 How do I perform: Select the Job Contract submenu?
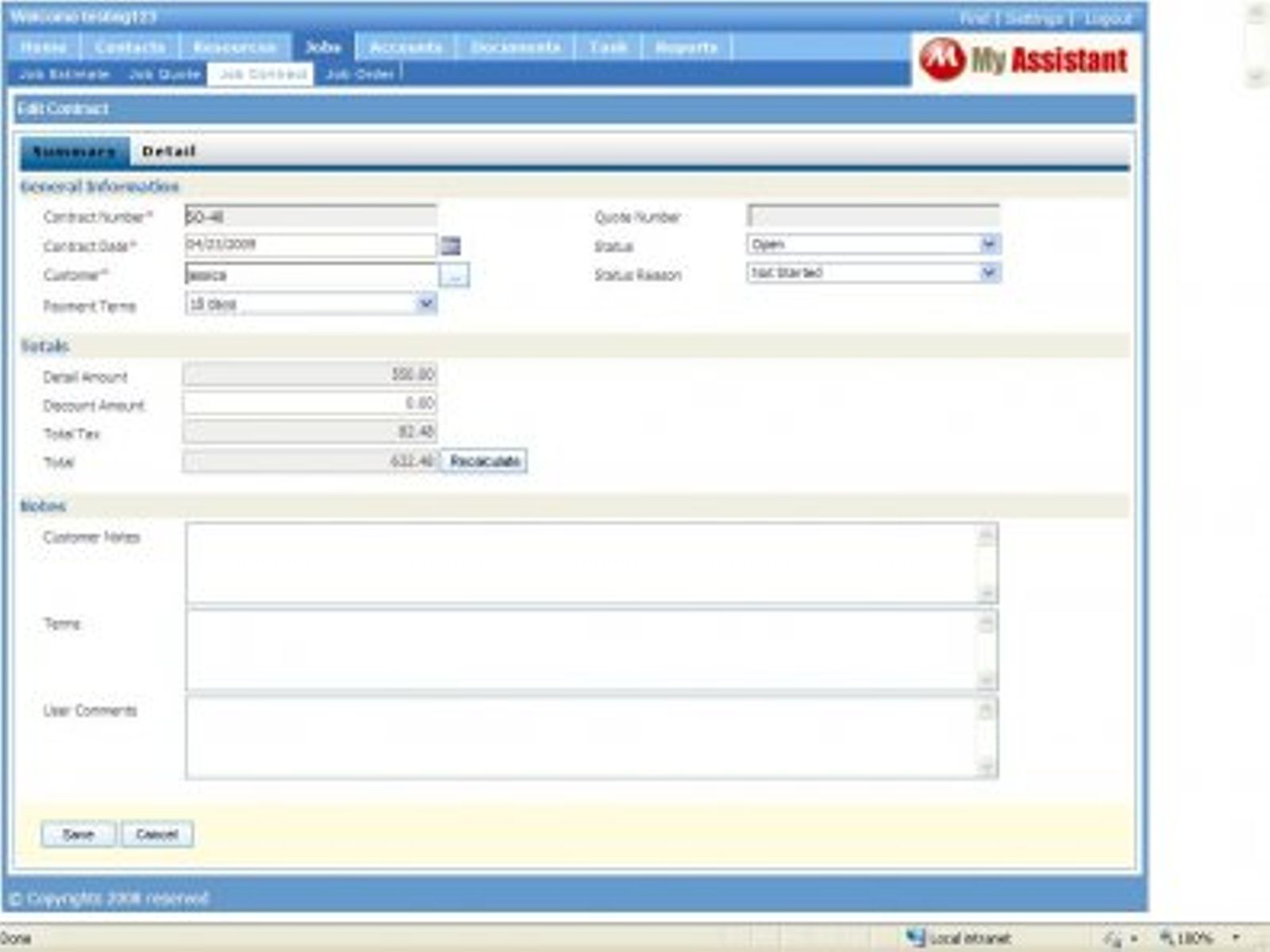[x=263, y=74]
